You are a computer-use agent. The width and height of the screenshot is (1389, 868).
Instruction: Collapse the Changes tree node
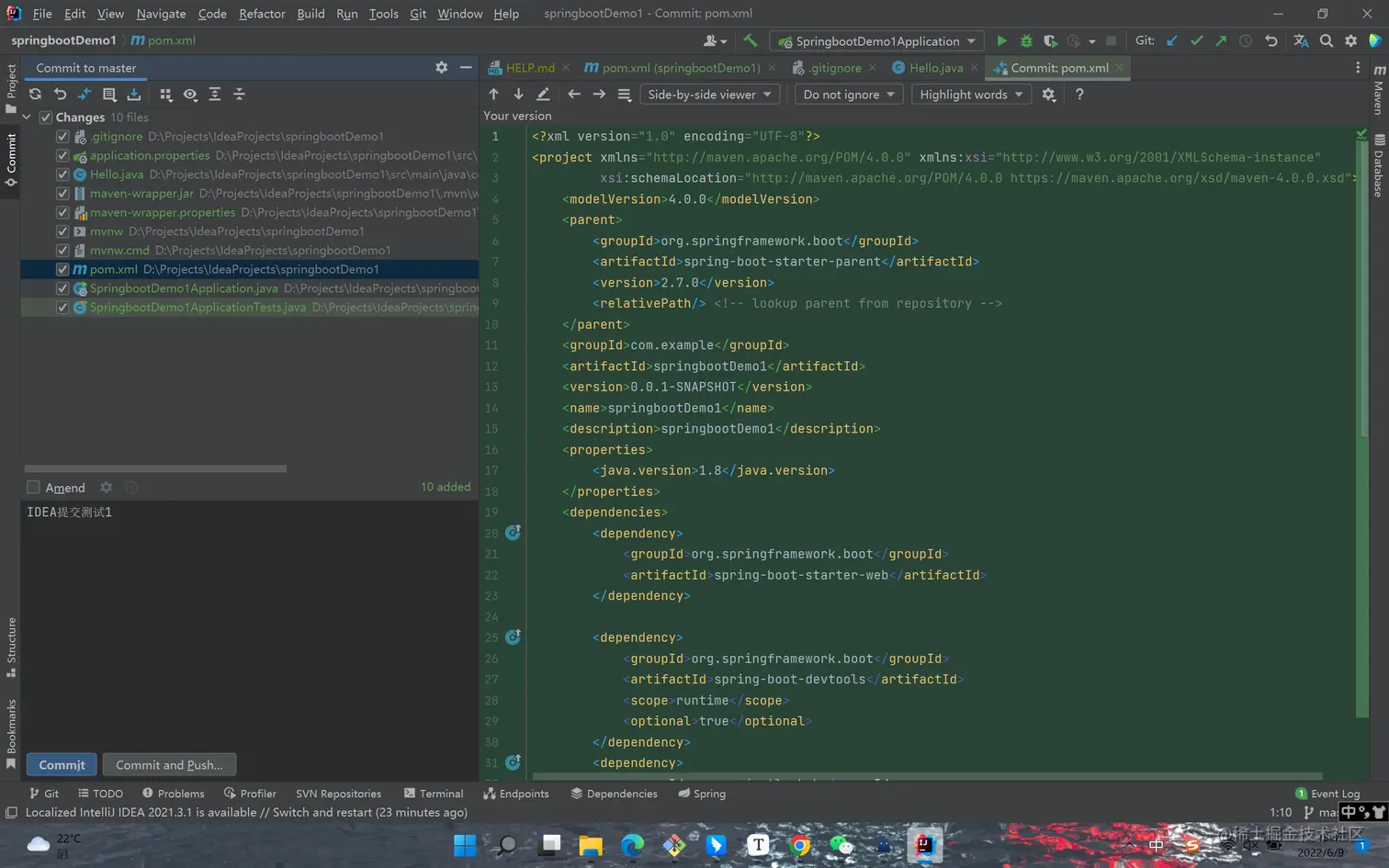tap(28, 118)
